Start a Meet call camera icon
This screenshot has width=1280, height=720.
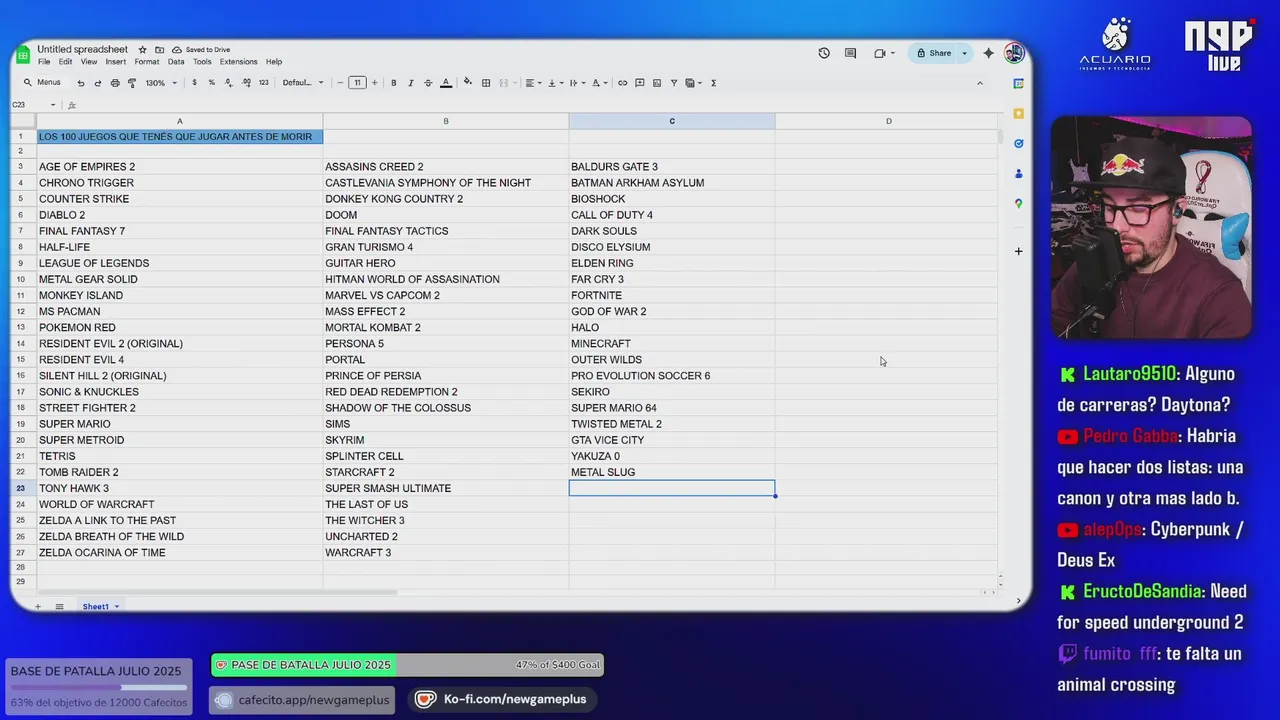pos(880,53)
